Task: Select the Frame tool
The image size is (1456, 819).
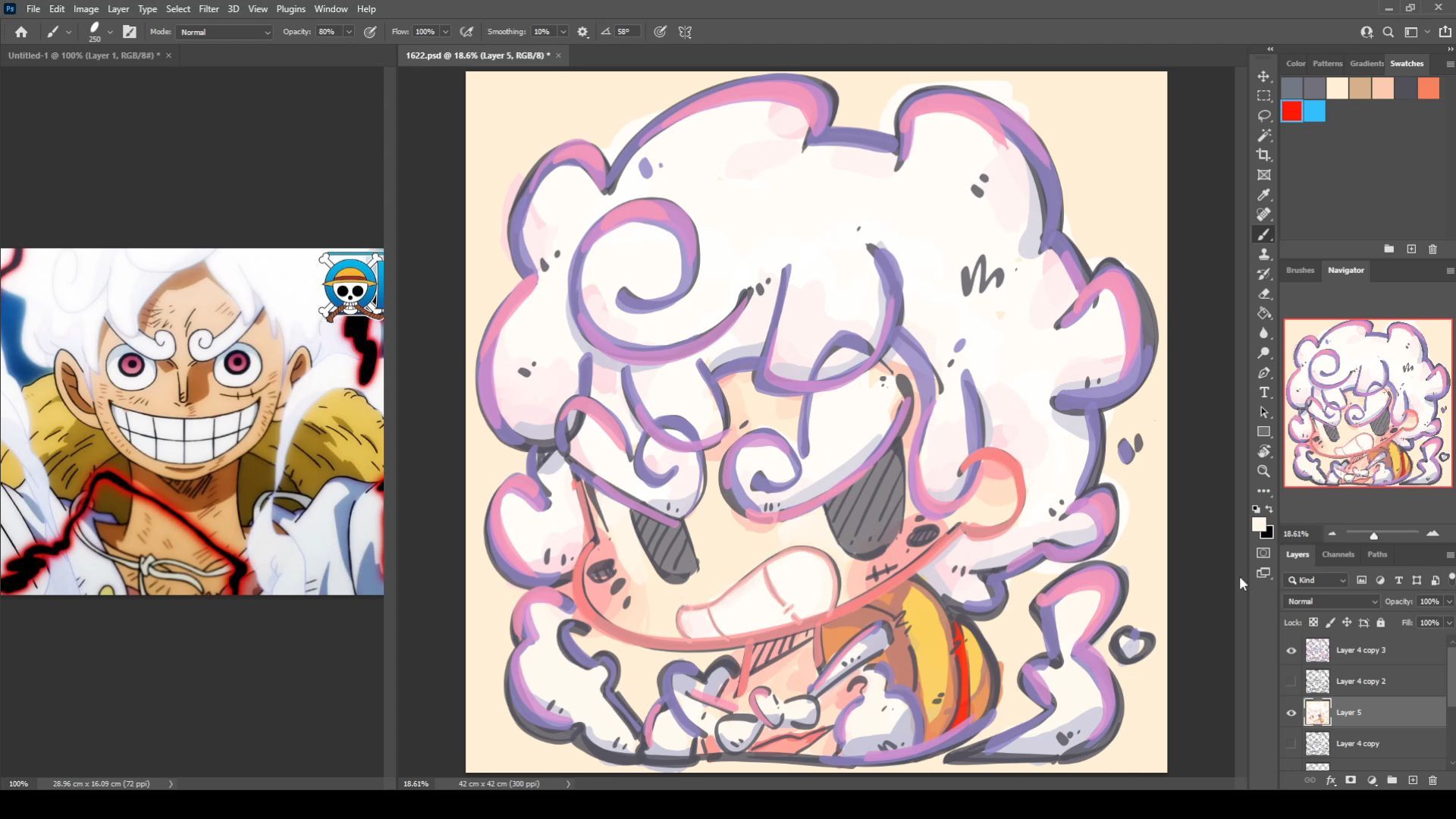Action: 1264,175
